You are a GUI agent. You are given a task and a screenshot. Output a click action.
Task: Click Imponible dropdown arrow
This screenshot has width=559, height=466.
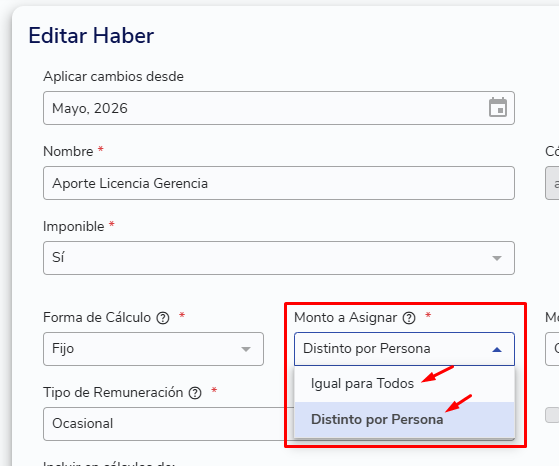497,258
